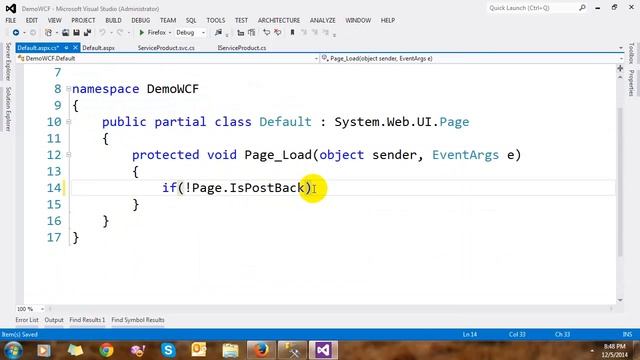Image resolution: width=640 pixels, height=360 pixels.
Task: Open the PROJECT menu
Action: [83, 20]
